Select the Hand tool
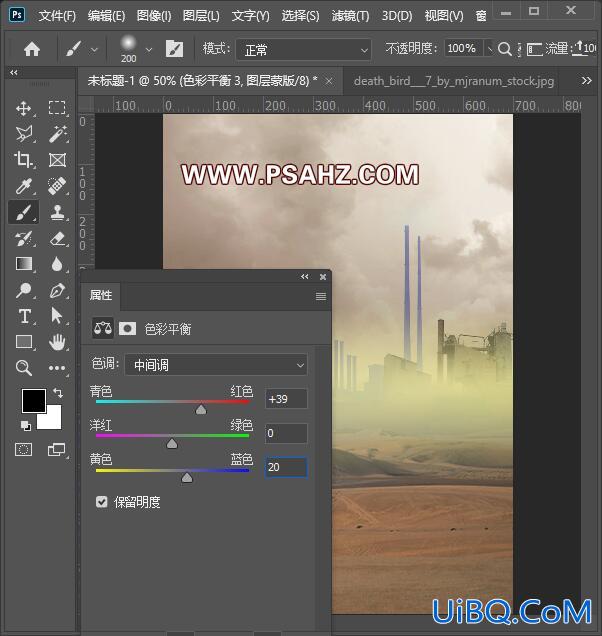The height and width of the screenshot is (636, 602). (57, 342)
